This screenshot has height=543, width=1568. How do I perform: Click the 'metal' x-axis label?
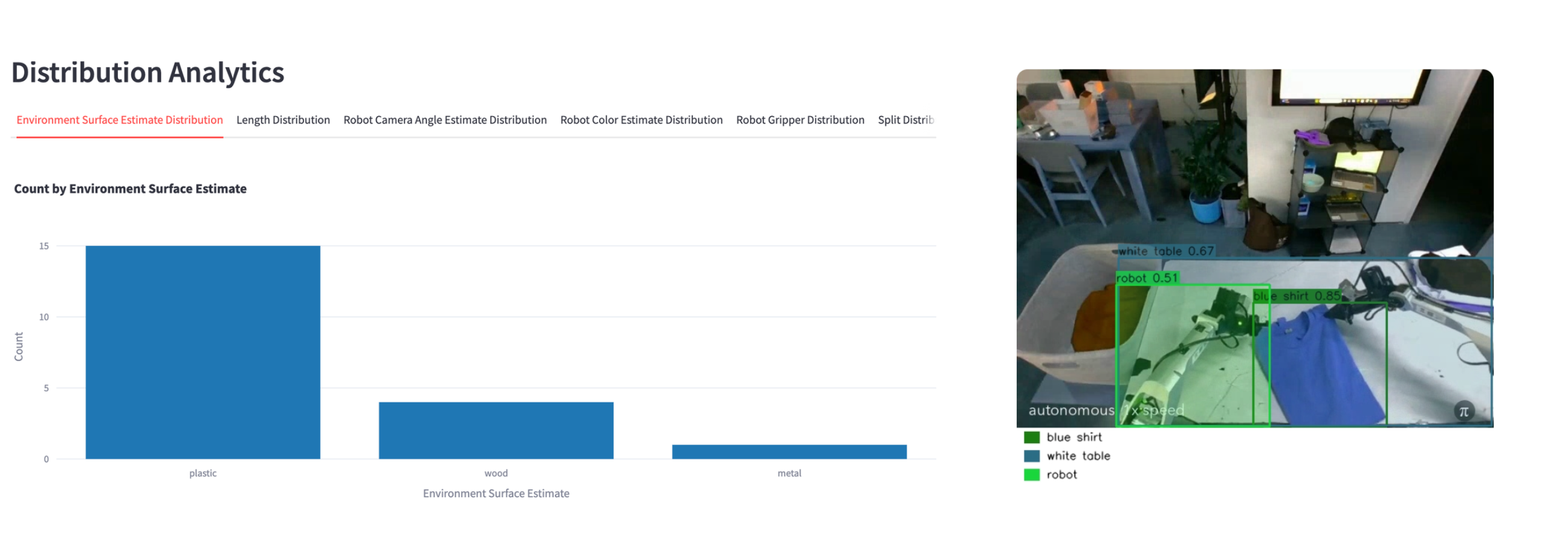click(x=789, y=473)
